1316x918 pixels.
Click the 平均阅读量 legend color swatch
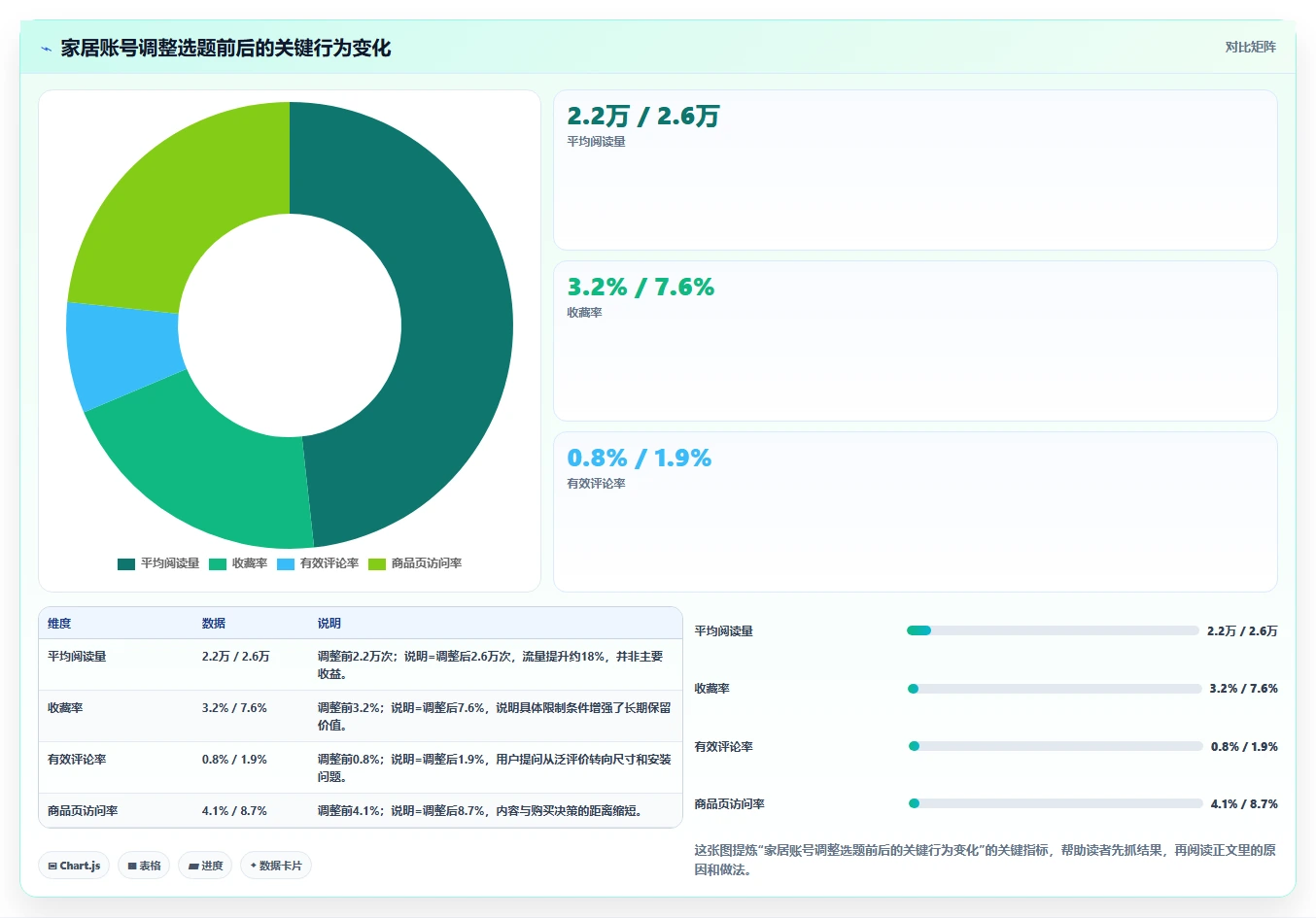(126, 563)
